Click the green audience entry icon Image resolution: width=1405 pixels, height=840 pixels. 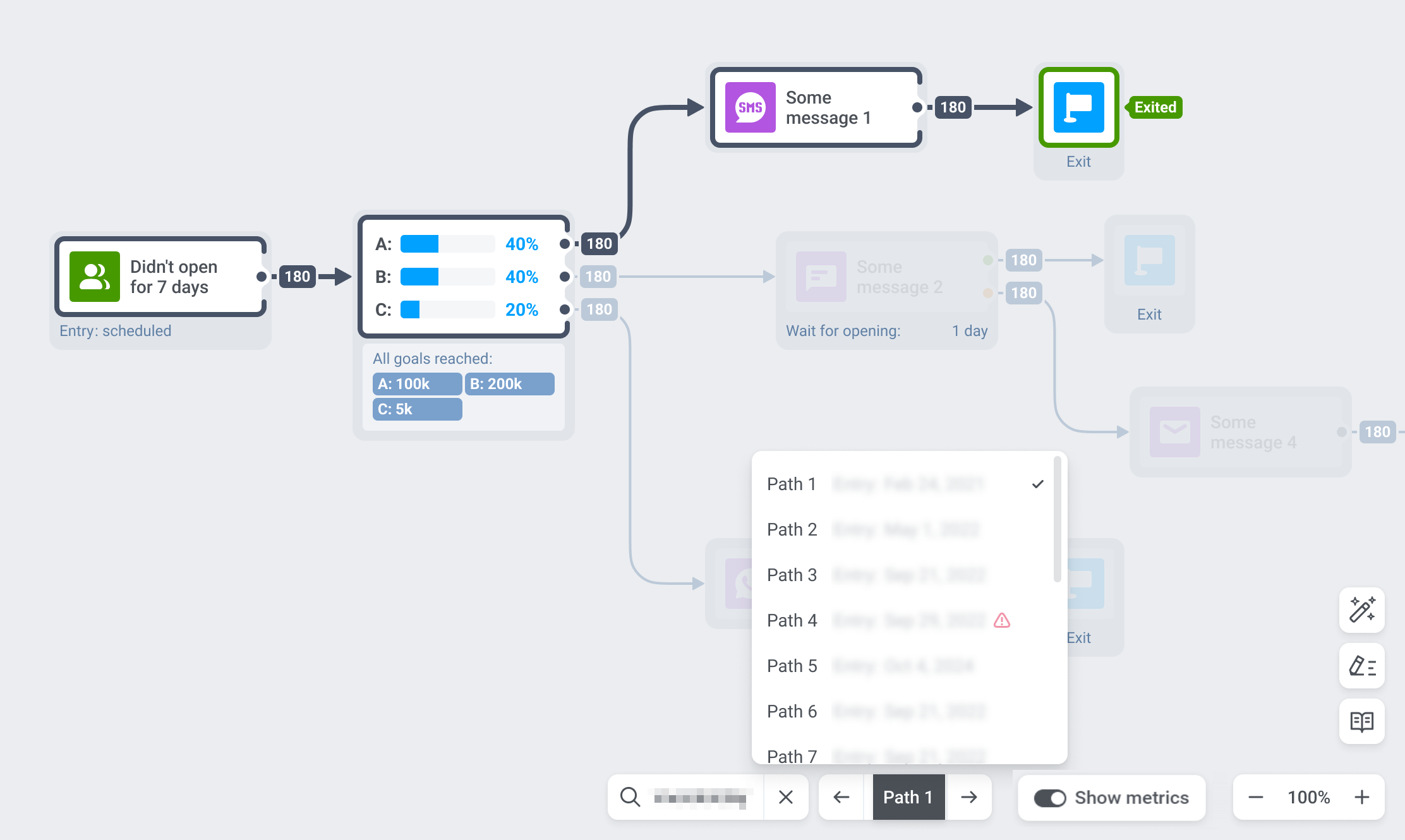pyautogui.click(x=95, y=277)
